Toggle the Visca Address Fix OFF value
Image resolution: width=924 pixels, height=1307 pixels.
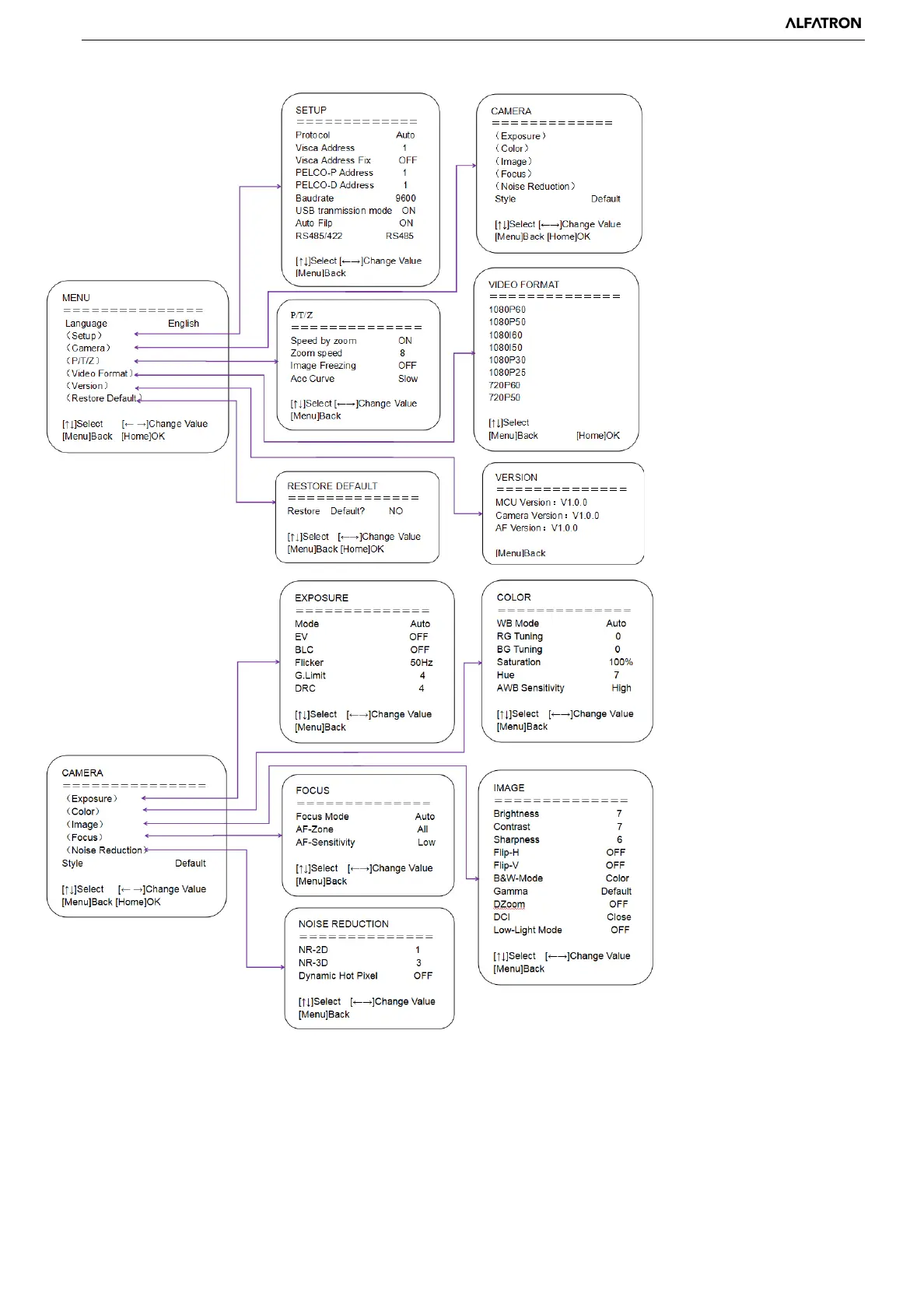point(408,160)
